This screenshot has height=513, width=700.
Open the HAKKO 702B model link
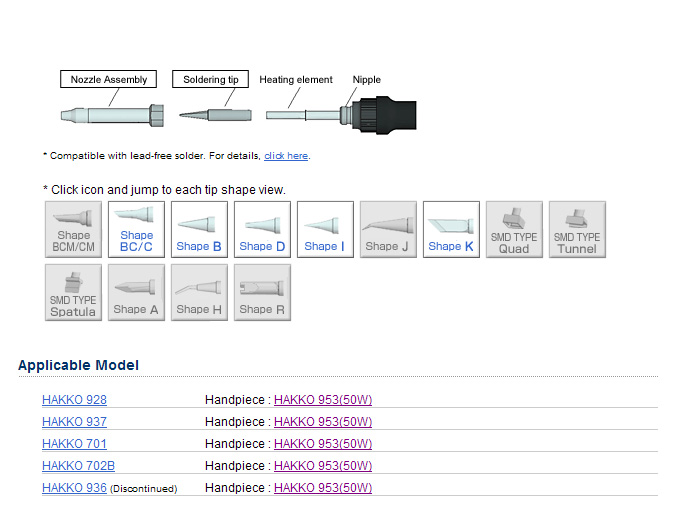click(78, 466)
